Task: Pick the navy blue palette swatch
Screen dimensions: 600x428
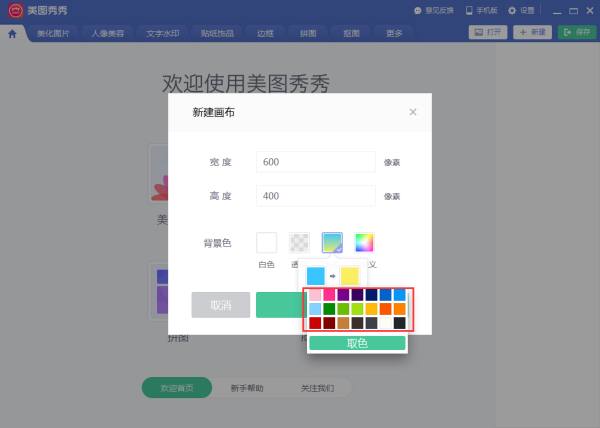Action: point(371,295)
